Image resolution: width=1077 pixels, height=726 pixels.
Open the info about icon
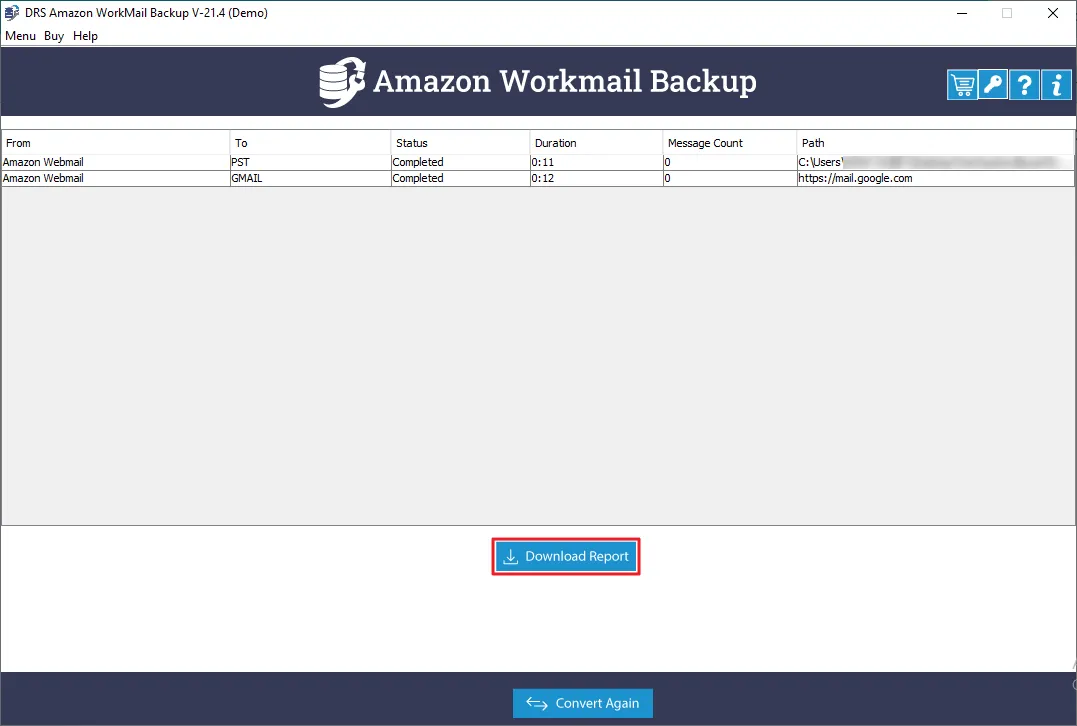click(x=1056, y=85)
